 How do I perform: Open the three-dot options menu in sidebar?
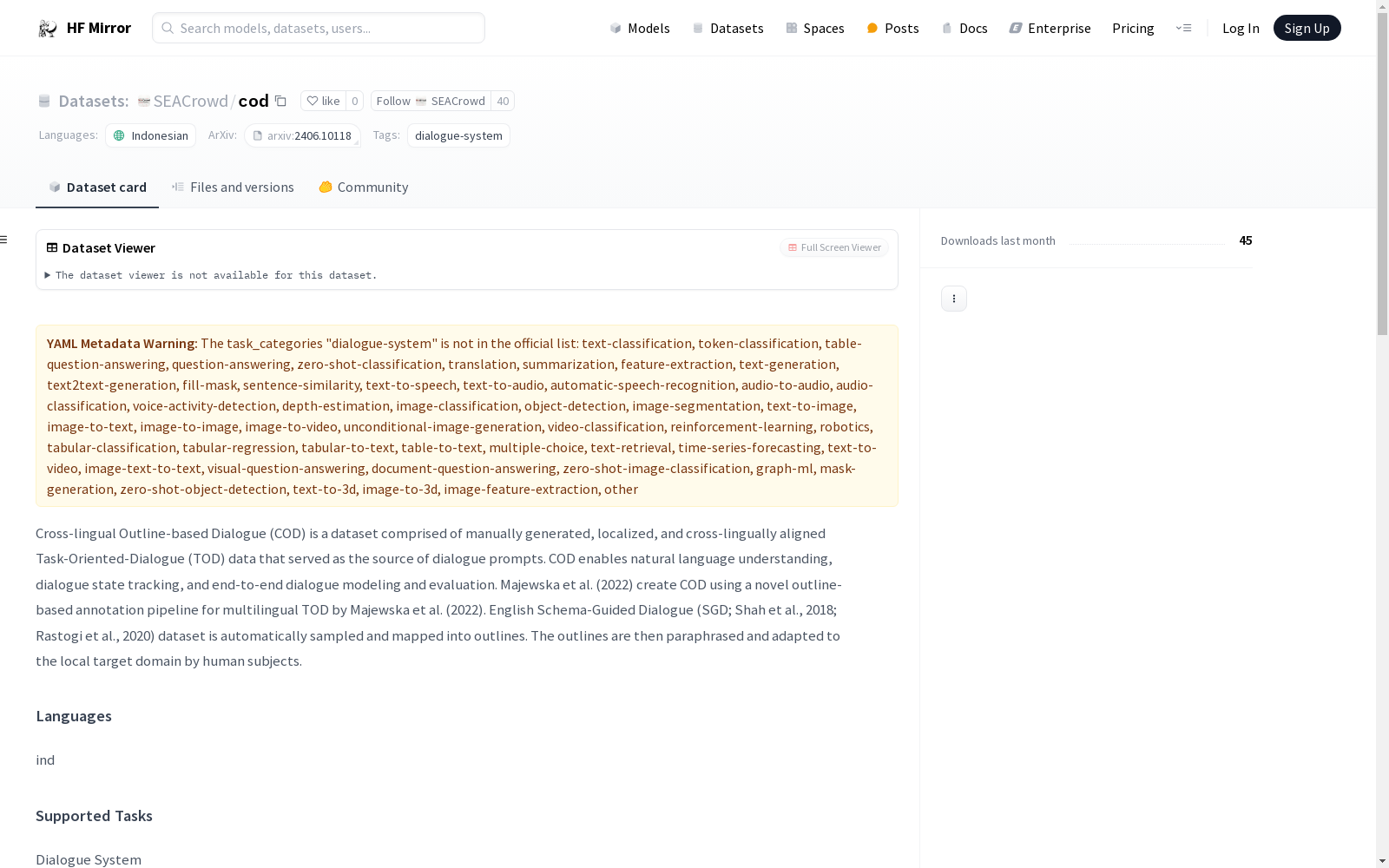(954, 299)
